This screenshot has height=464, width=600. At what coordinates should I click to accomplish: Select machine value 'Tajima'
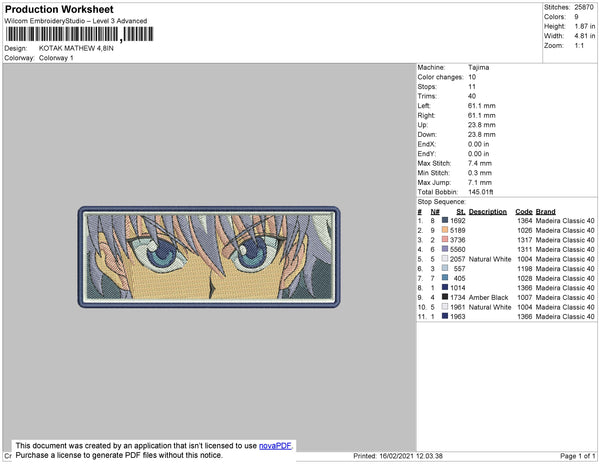(478, 67)
